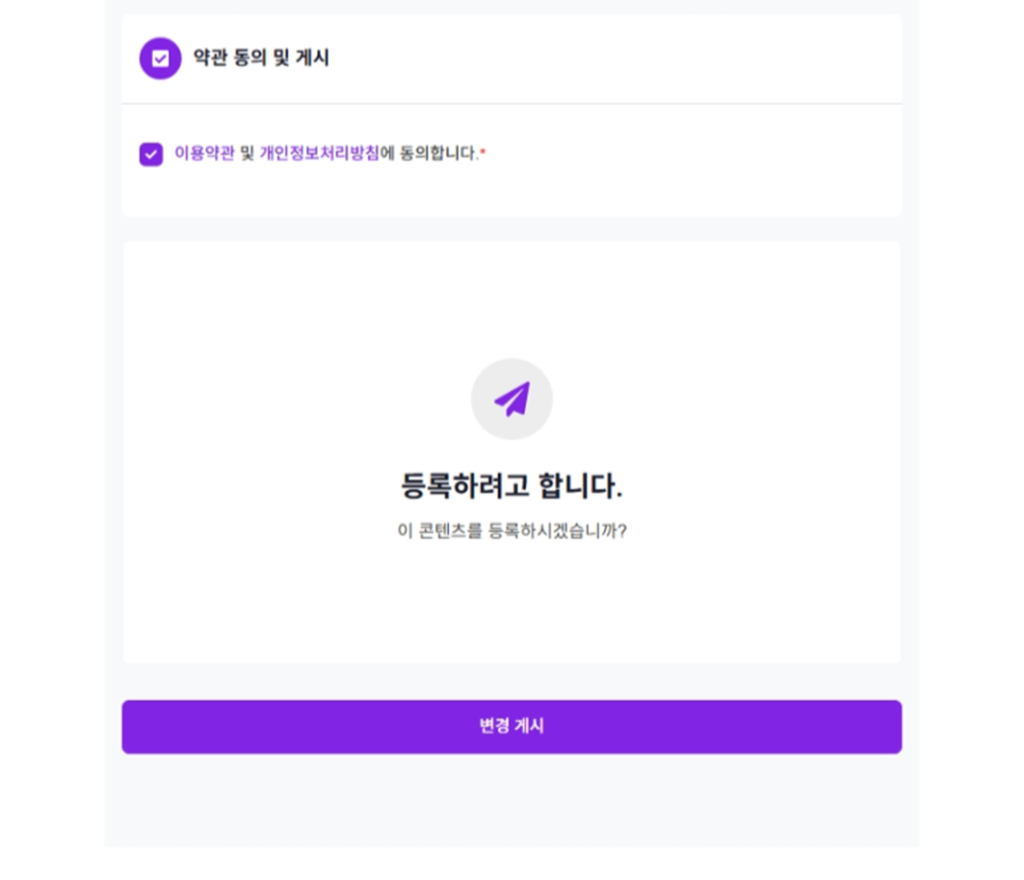Click blank area below the agreement checkbox row
This screenshot has height=880, width=1024.
point(511,192)
